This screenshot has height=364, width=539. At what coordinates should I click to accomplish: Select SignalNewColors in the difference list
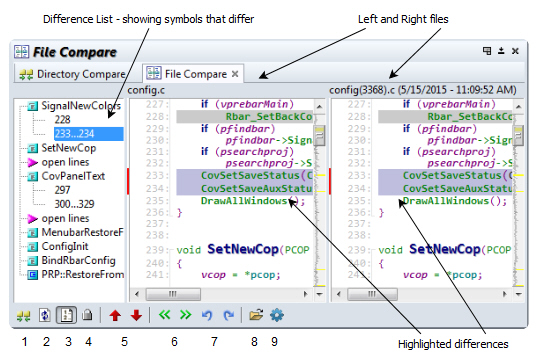[81, 106]
